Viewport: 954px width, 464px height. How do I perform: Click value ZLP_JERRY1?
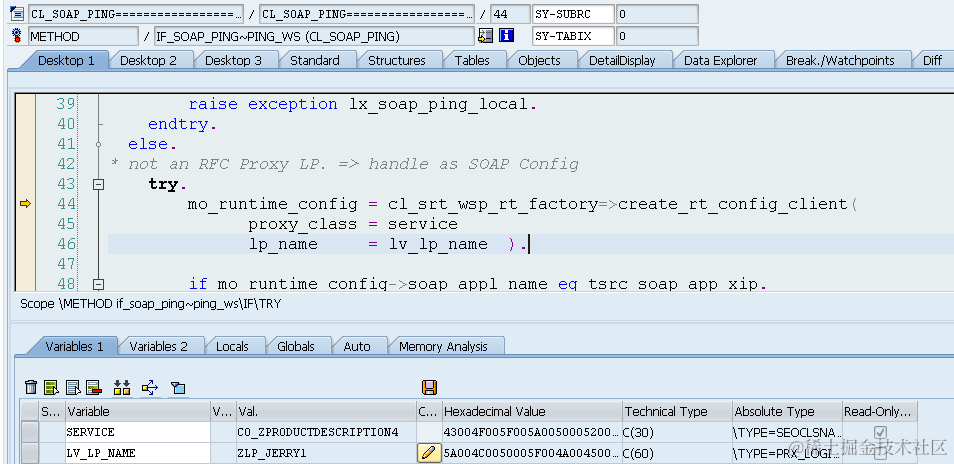[x=326, y=453]
